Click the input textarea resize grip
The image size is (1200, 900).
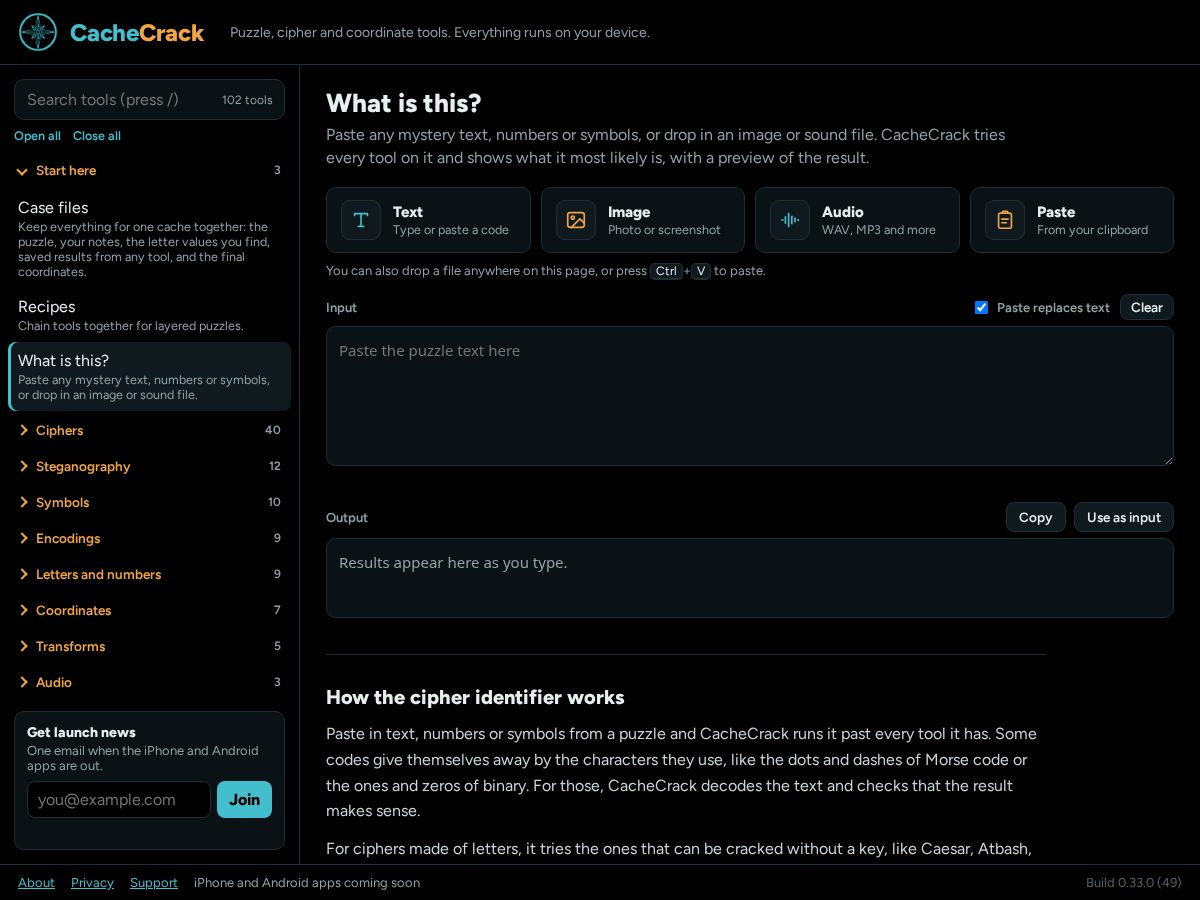click(1167, 459)
